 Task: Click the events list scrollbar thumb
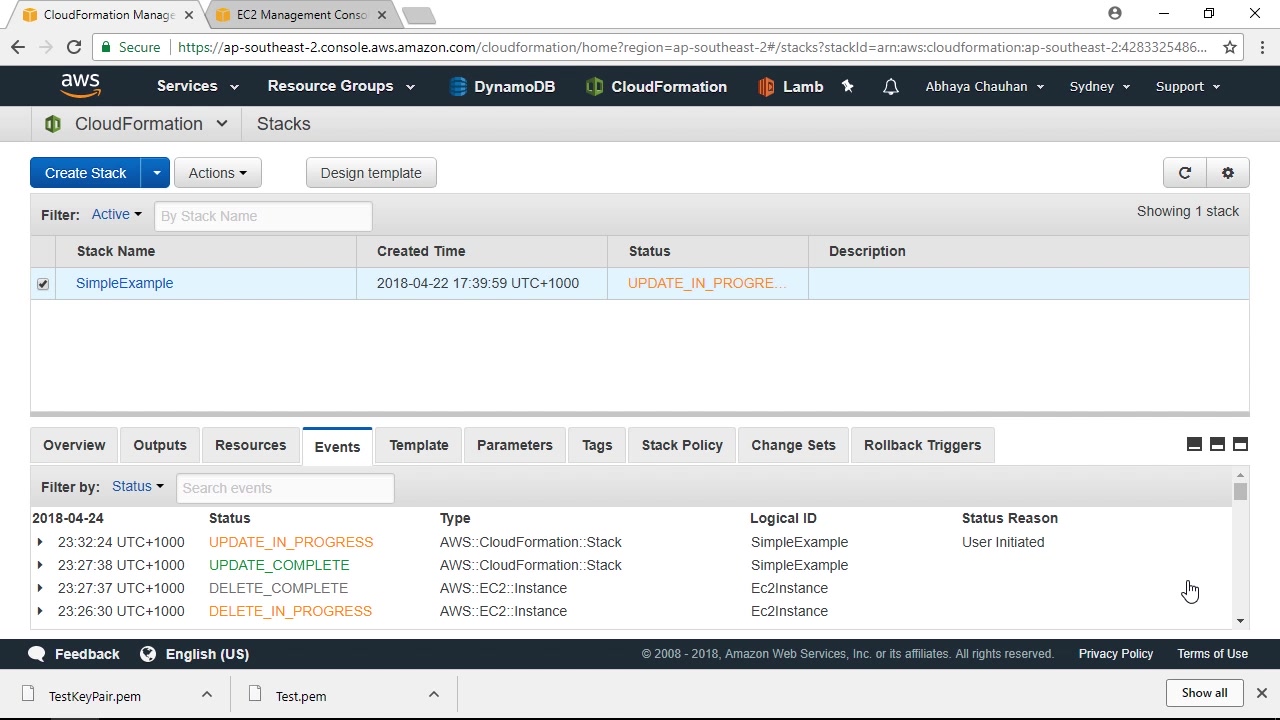(x=1240, y=492)
